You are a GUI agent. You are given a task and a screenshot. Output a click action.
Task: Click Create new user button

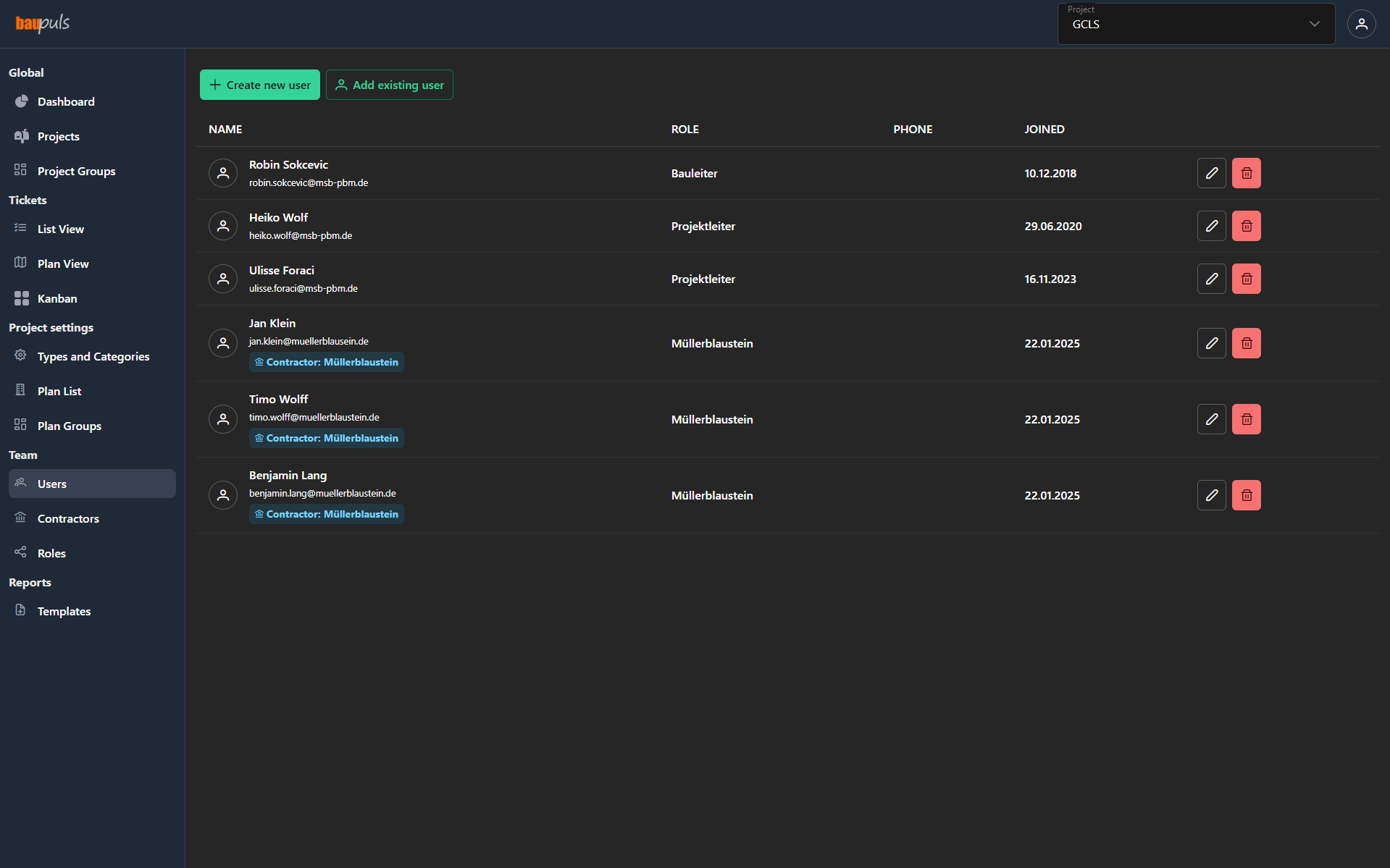[260, 85]
